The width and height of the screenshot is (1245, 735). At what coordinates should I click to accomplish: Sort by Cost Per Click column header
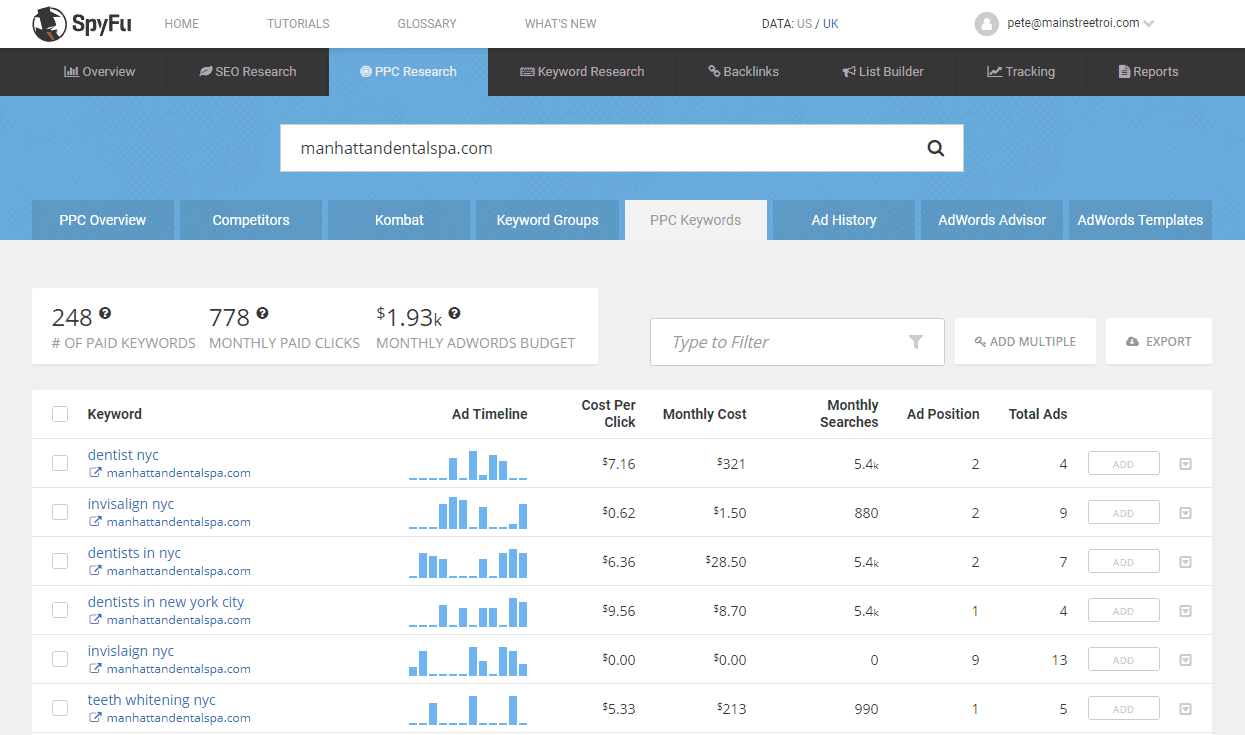pos(609,414)
